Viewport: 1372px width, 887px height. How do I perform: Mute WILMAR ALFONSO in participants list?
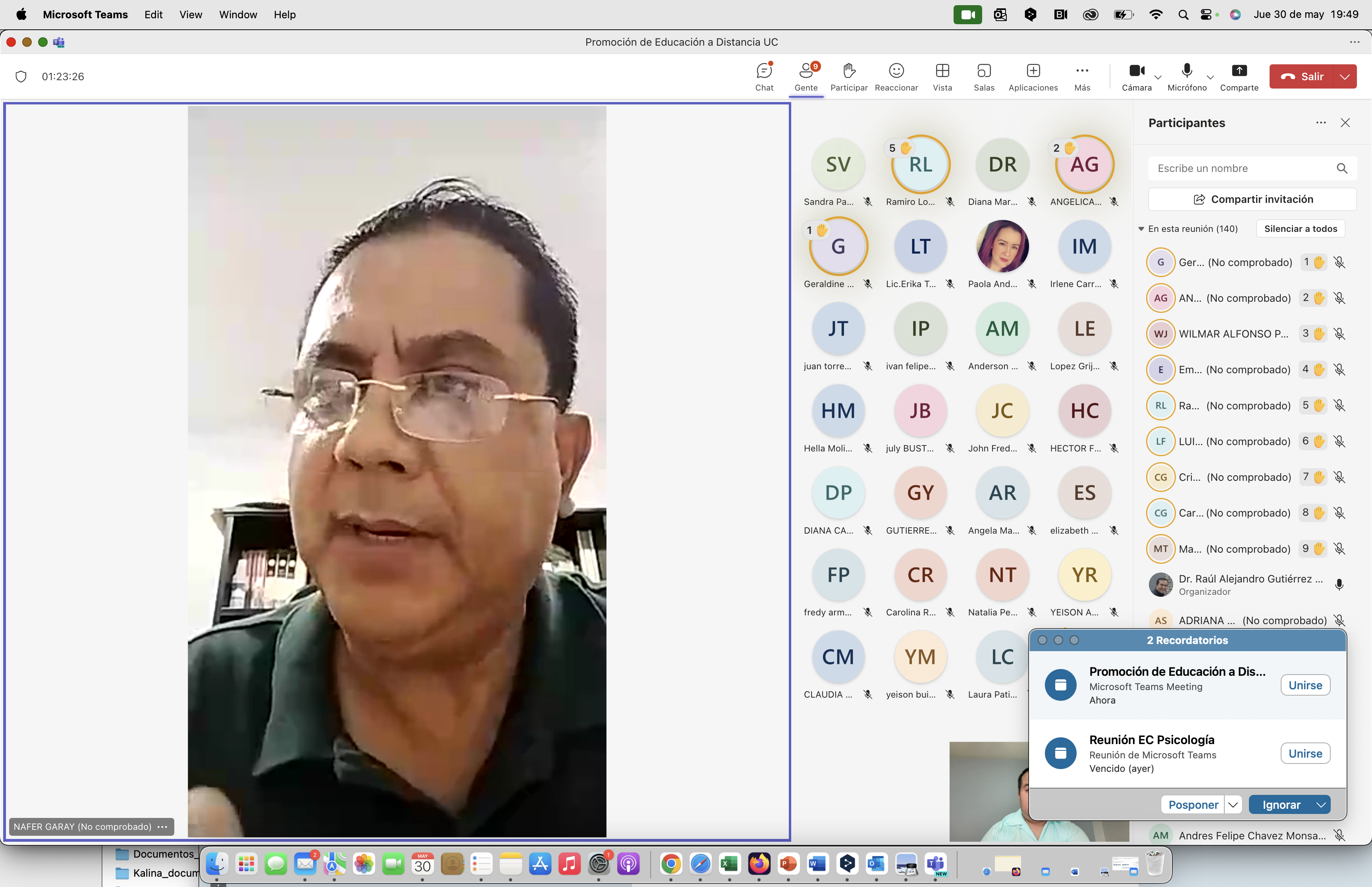tap(1339, 334)
